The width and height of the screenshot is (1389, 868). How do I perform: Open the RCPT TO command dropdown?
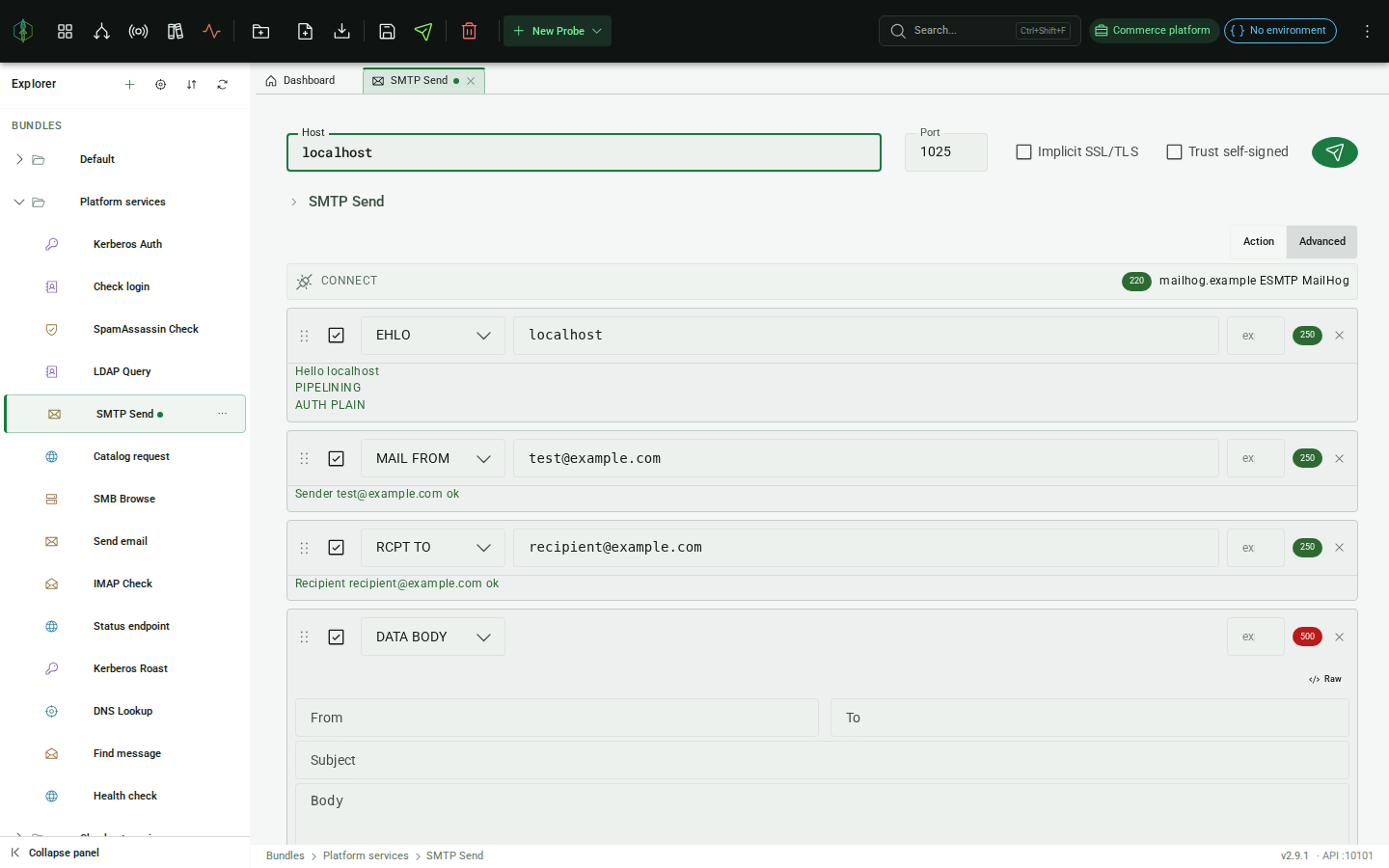coord(433,548)
